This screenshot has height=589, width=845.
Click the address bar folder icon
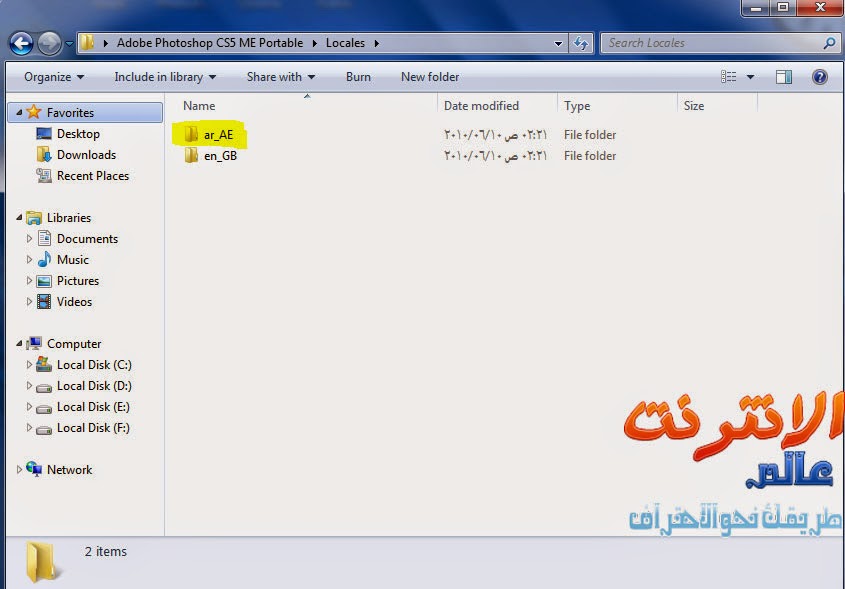tap(87, 43)
